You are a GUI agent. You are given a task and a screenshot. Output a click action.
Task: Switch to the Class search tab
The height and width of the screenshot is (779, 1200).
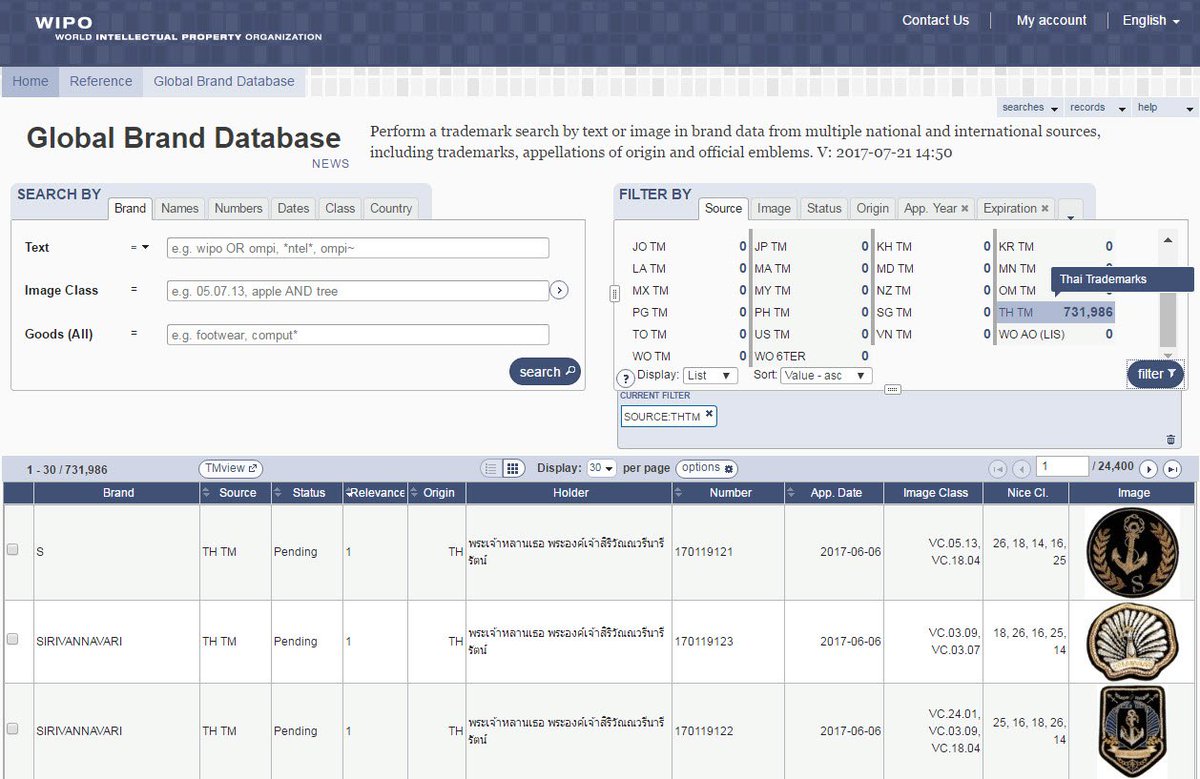[340, 208]
